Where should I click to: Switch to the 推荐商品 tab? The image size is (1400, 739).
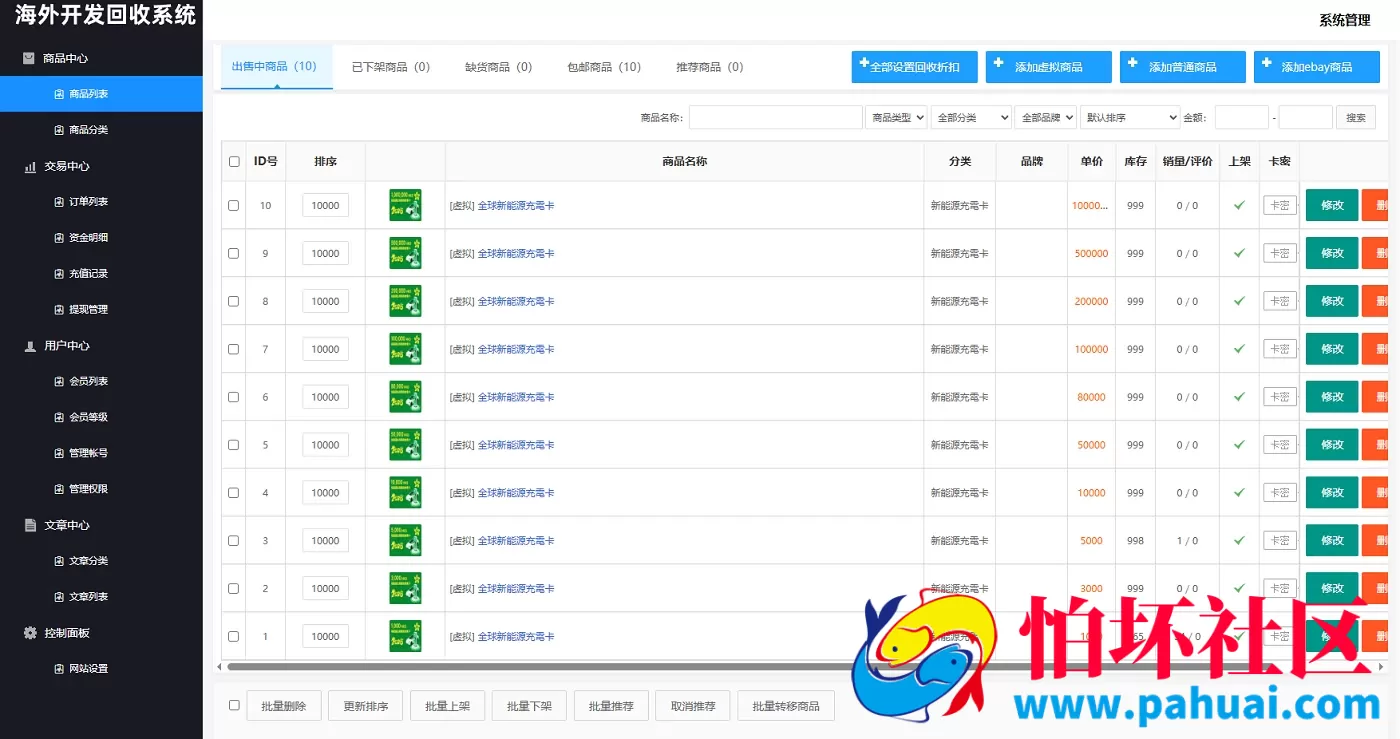710,67
